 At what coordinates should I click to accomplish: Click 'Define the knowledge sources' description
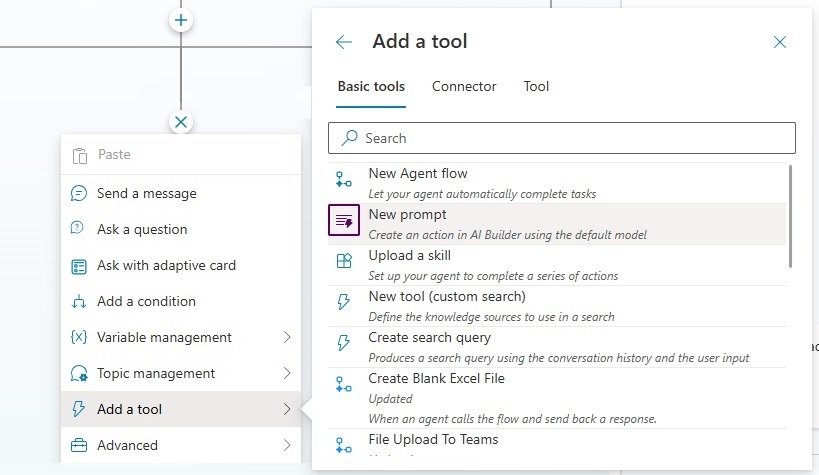coord(492,317)
